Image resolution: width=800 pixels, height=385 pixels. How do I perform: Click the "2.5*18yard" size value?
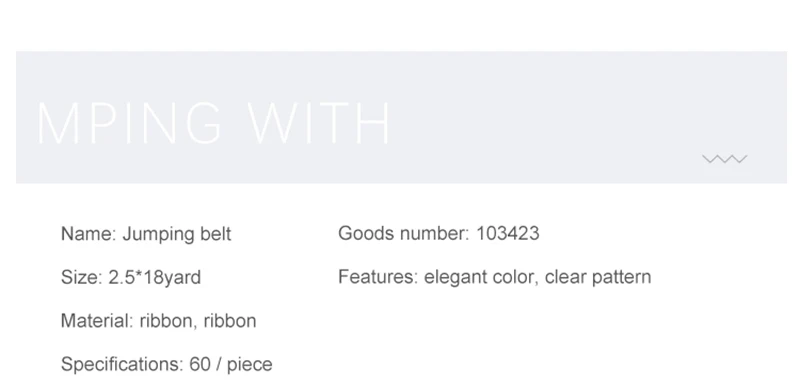(155, 277)
